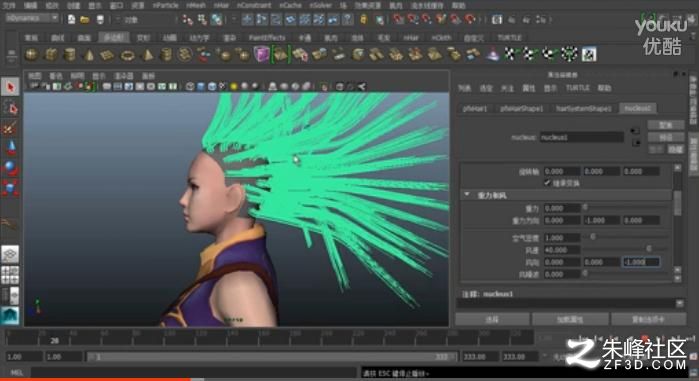Switch to single perspective view layout

tap(10, 254)
